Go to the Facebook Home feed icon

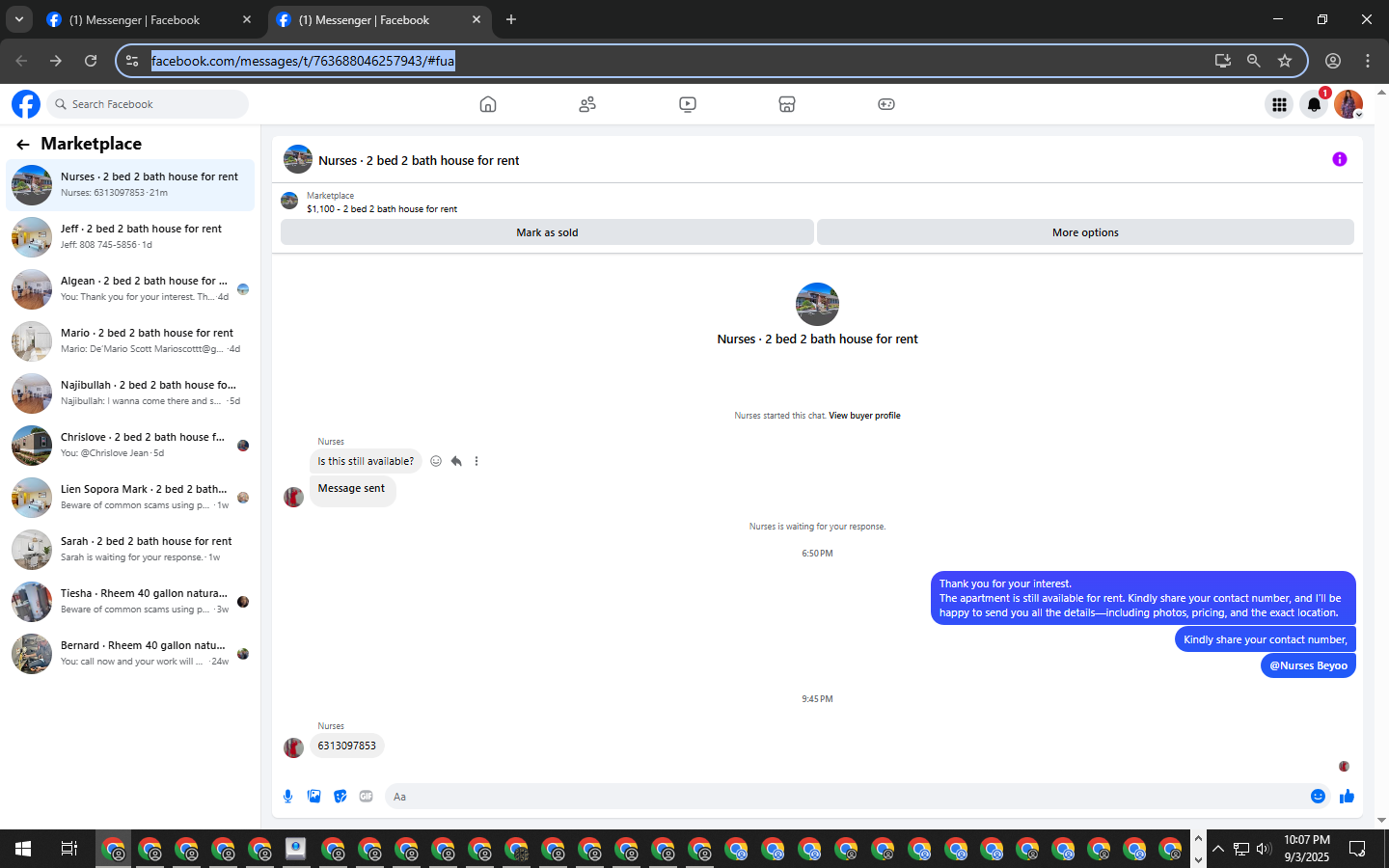click(488, 104)
